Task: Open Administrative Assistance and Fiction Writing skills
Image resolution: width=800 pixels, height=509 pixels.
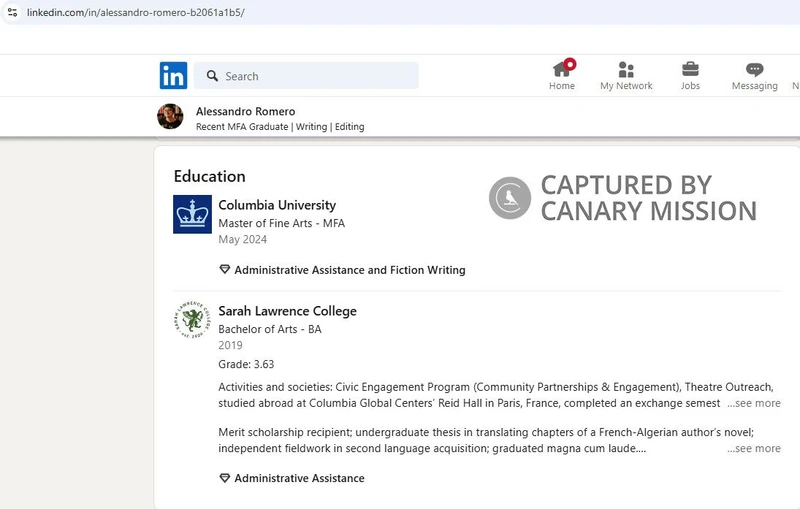Action: tap(349, 270)
